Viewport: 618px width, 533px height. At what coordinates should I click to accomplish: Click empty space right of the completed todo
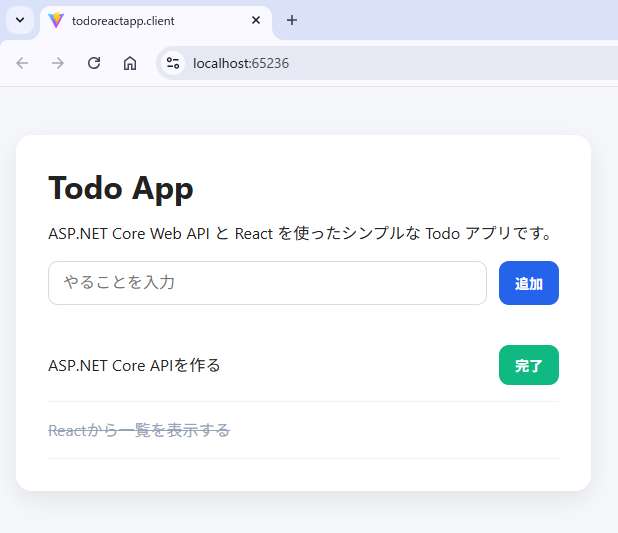click(x=420, y=430)
